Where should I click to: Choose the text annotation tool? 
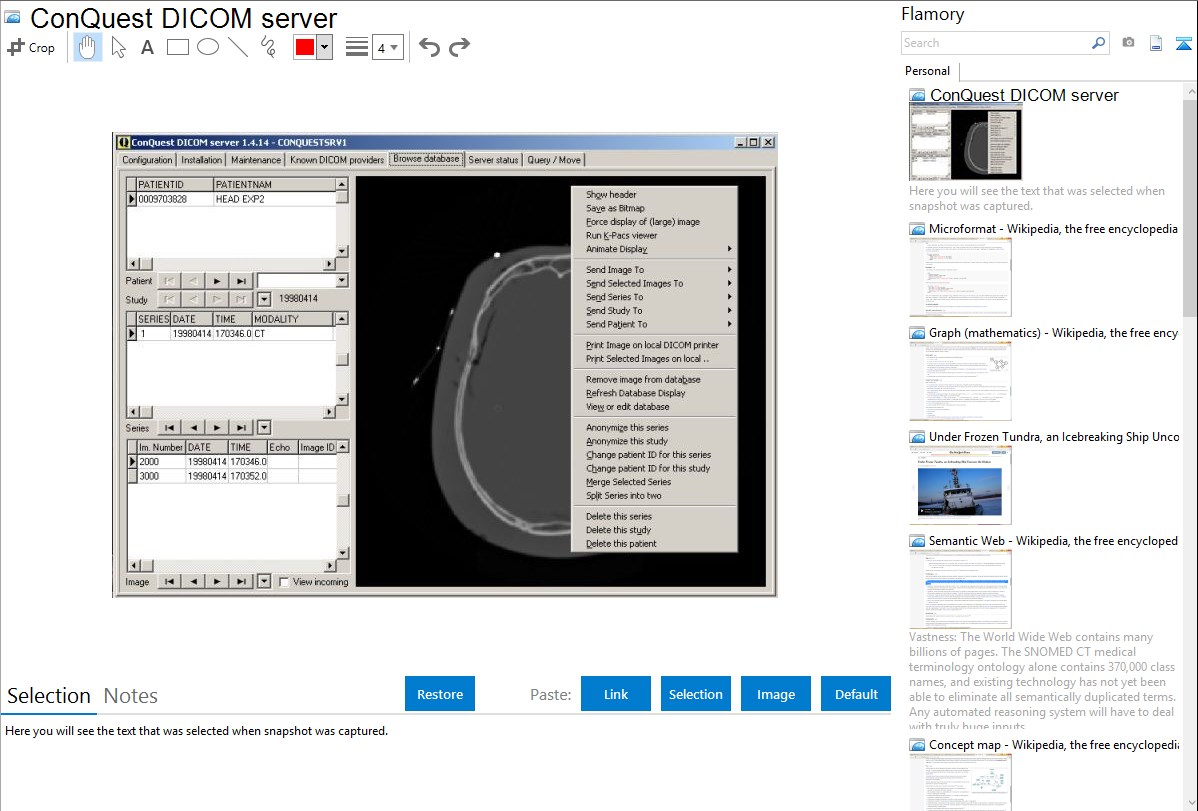[147, 47]
